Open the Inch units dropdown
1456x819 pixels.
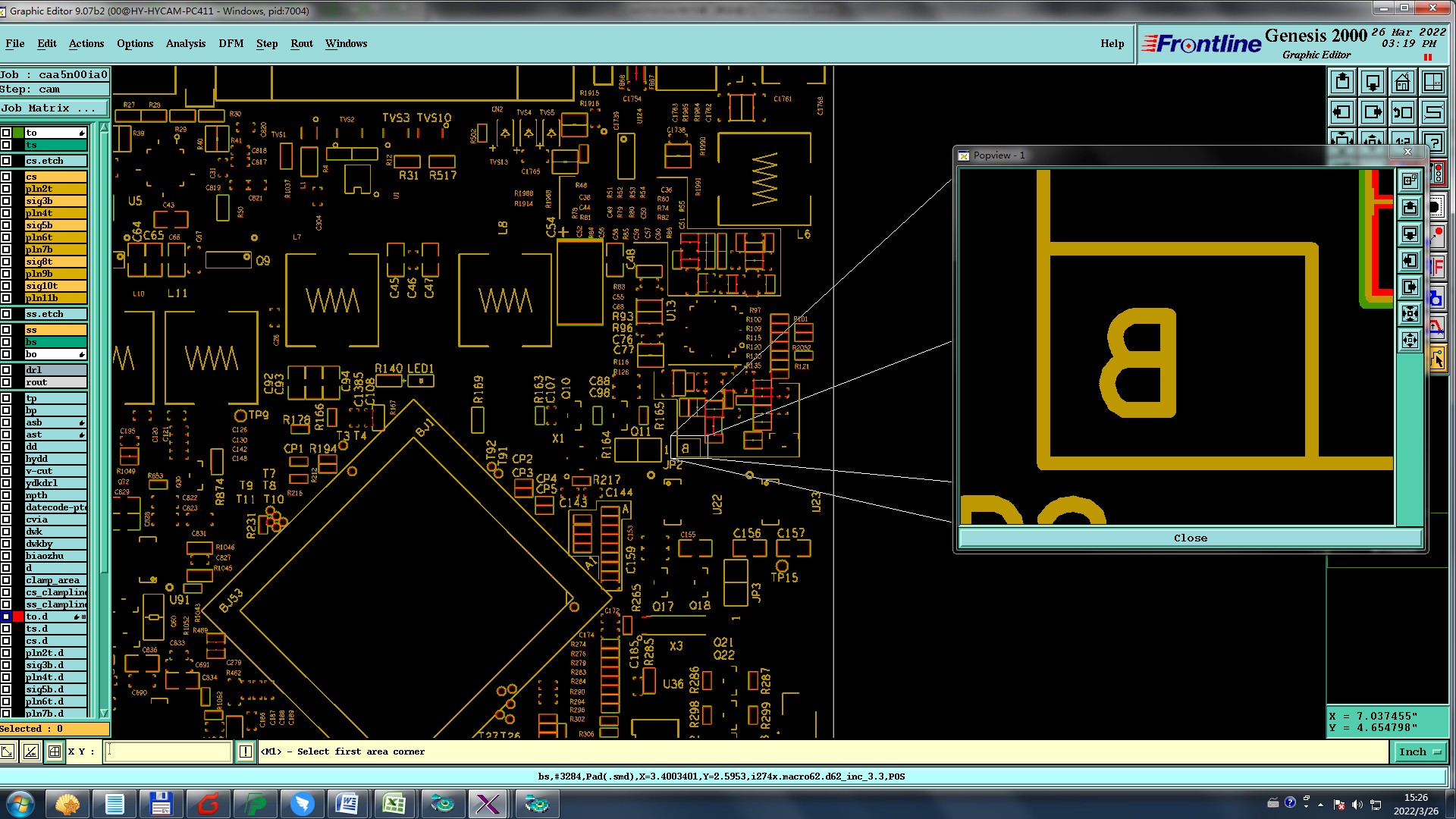1420,752
